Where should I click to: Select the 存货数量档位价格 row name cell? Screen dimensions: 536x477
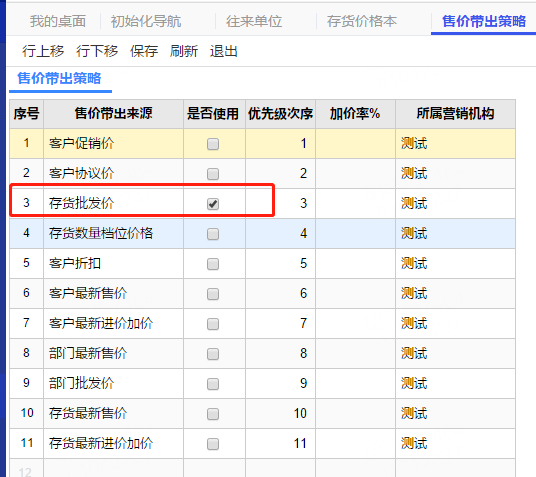pyautogui.click(x=113, y=234)
